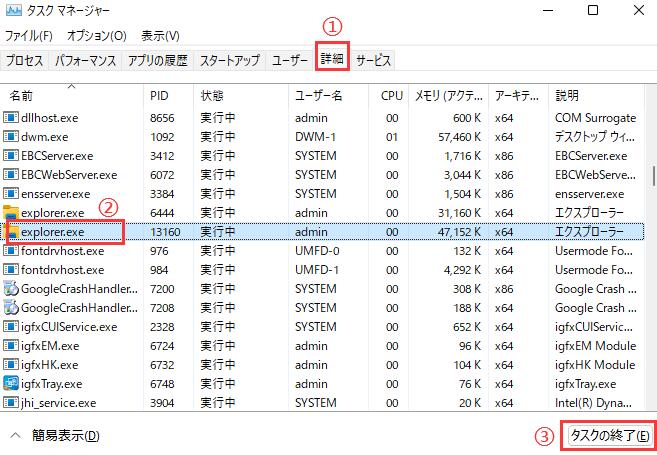
Task: Click the Task Manager app icon in title bar
Action: (x=13, y=10)
